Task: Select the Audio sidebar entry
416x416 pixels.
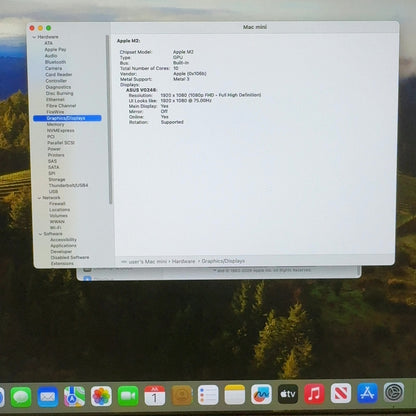Action: coord(51,56)
